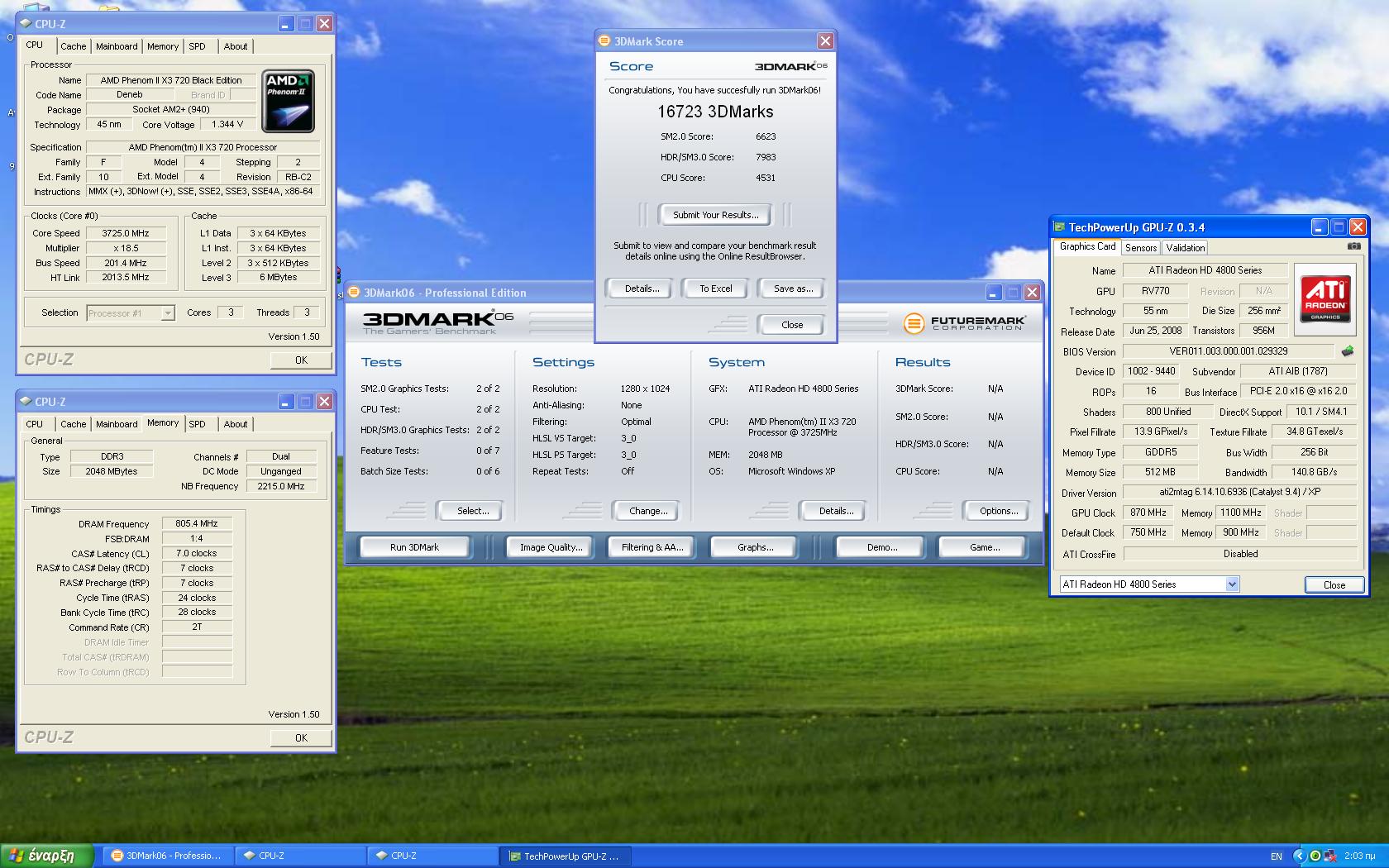Click the green circular tray icon

point(1315,856)
